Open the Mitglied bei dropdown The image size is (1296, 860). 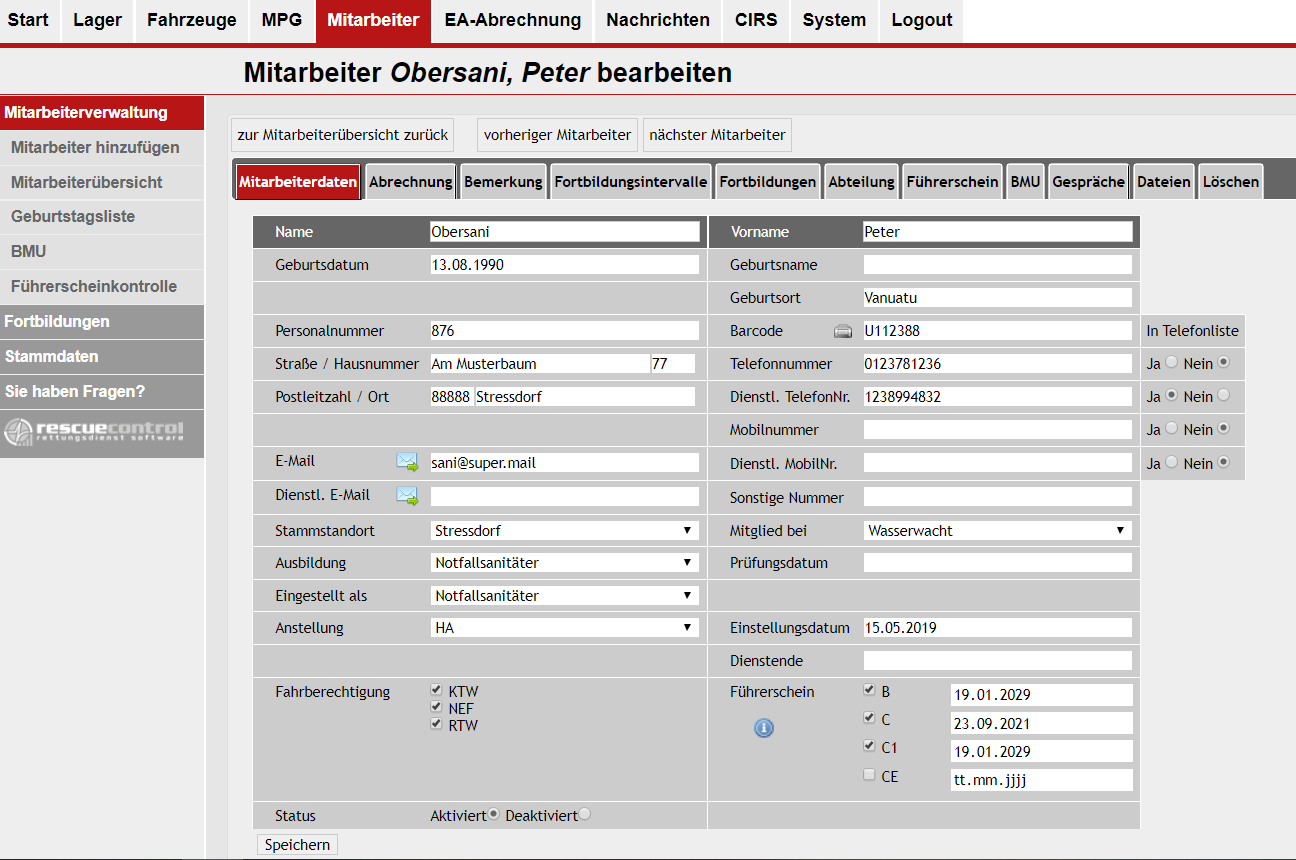(998, 530)
